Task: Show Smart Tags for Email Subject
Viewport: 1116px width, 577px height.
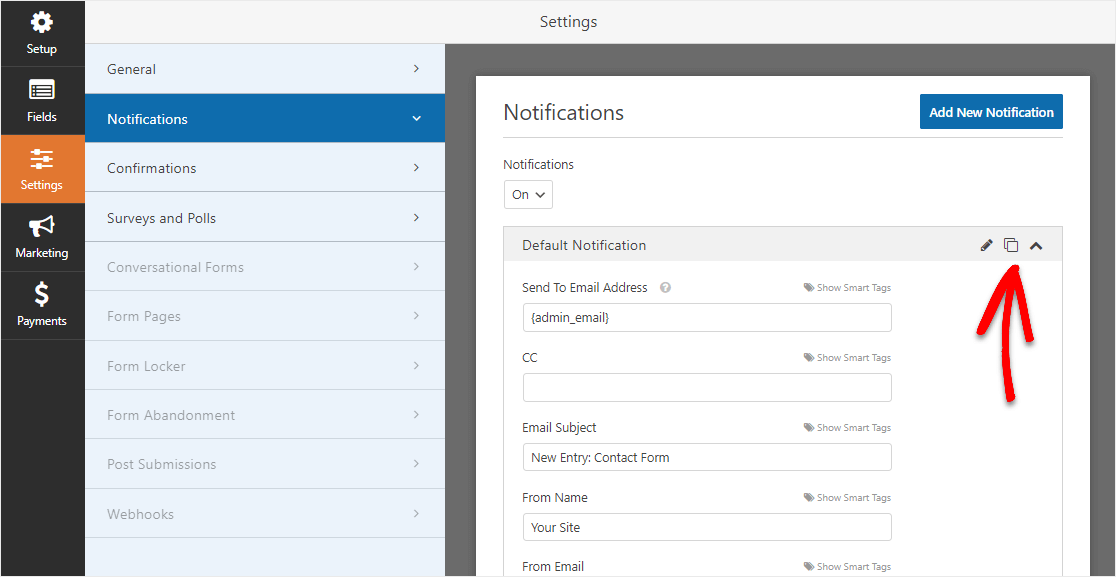Action: coord(847,428)
